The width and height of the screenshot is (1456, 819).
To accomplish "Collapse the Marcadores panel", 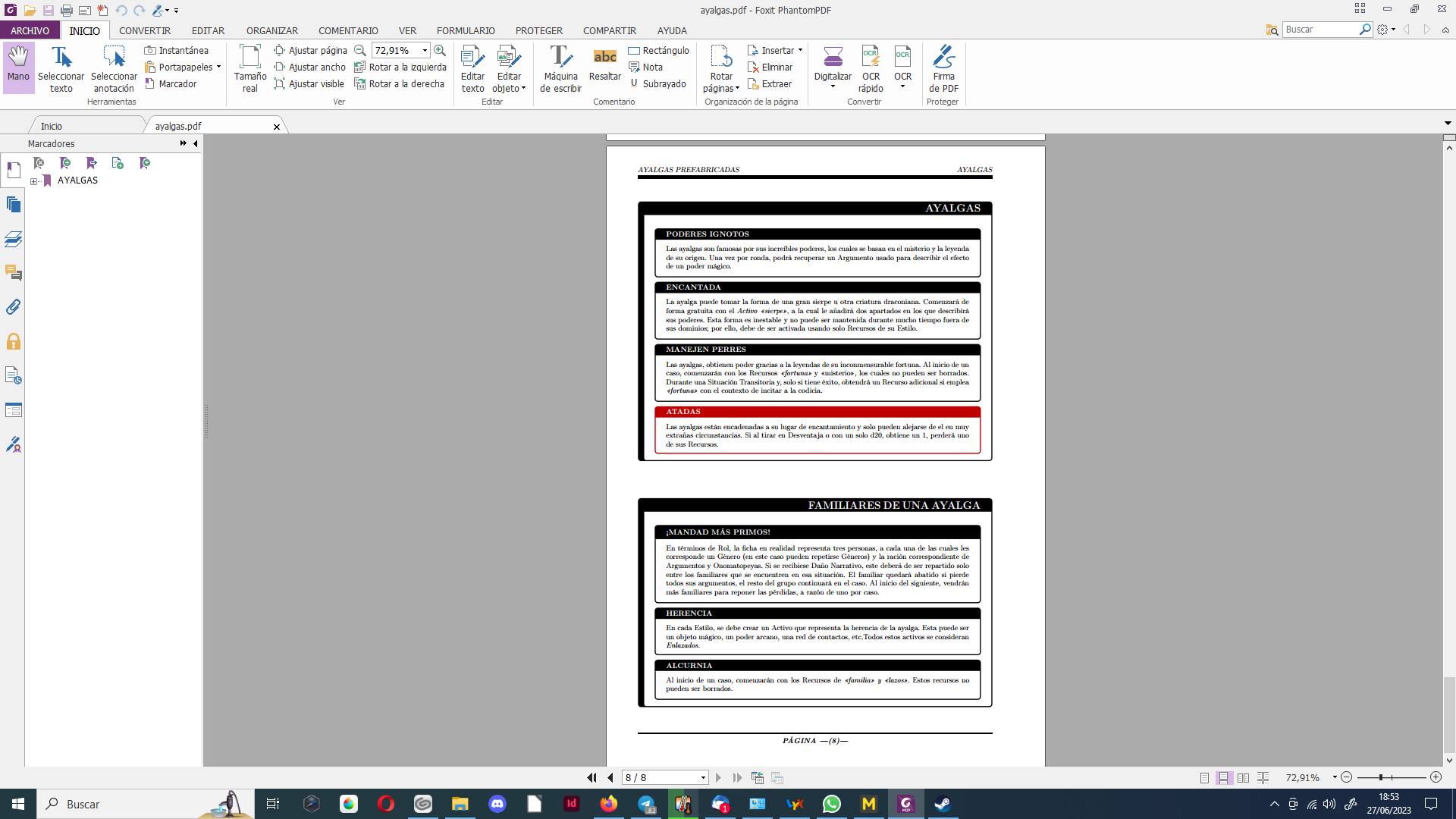I will pos(196,143).
